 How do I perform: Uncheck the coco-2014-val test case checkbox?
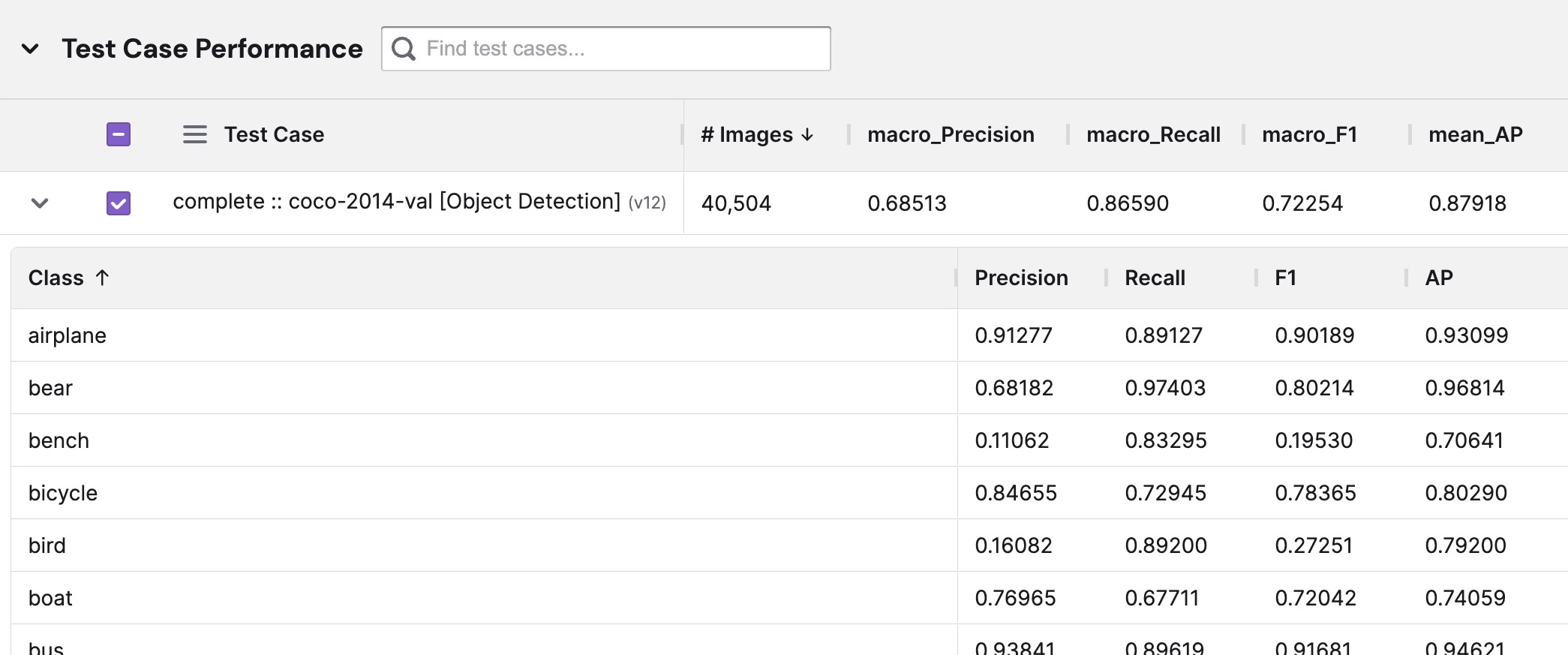point(119,203)
